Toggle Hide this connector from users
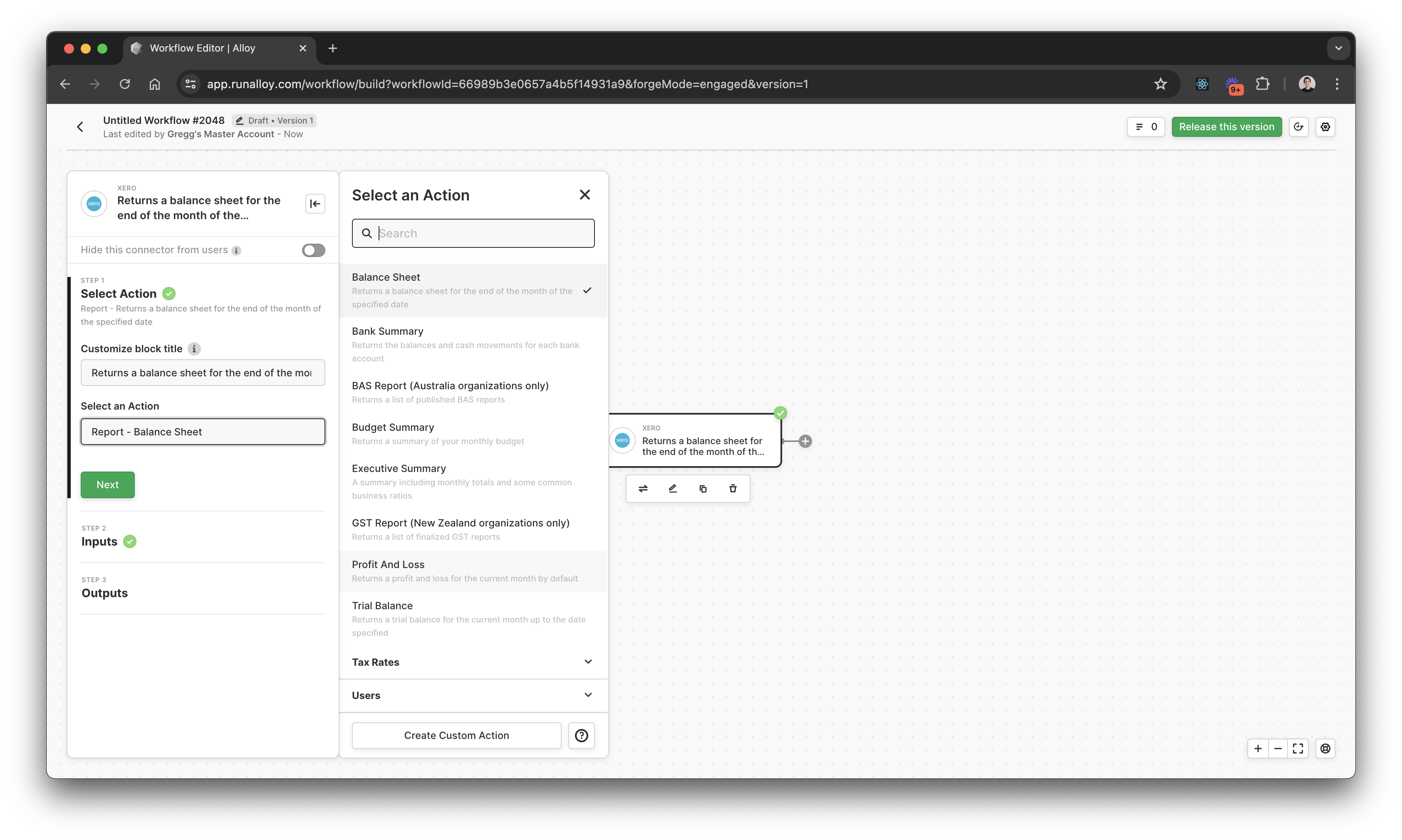1402x840 pixels. (x=313, y=250)
